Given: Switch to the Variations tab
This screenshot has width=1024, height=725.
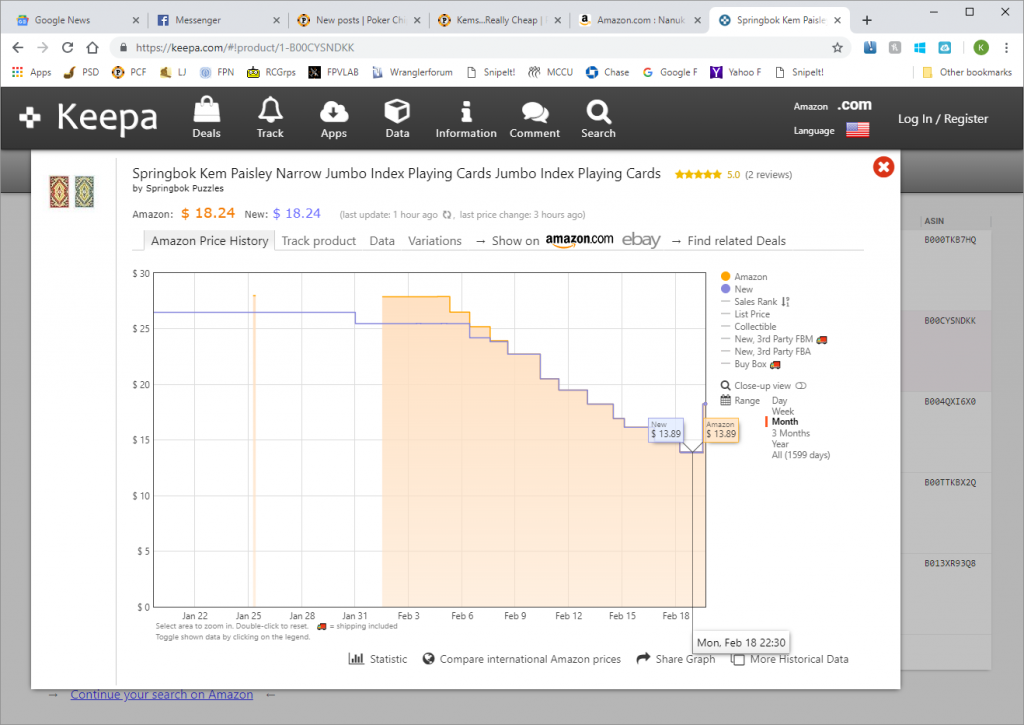Looking at the screenshot, I should coord(435,241).
